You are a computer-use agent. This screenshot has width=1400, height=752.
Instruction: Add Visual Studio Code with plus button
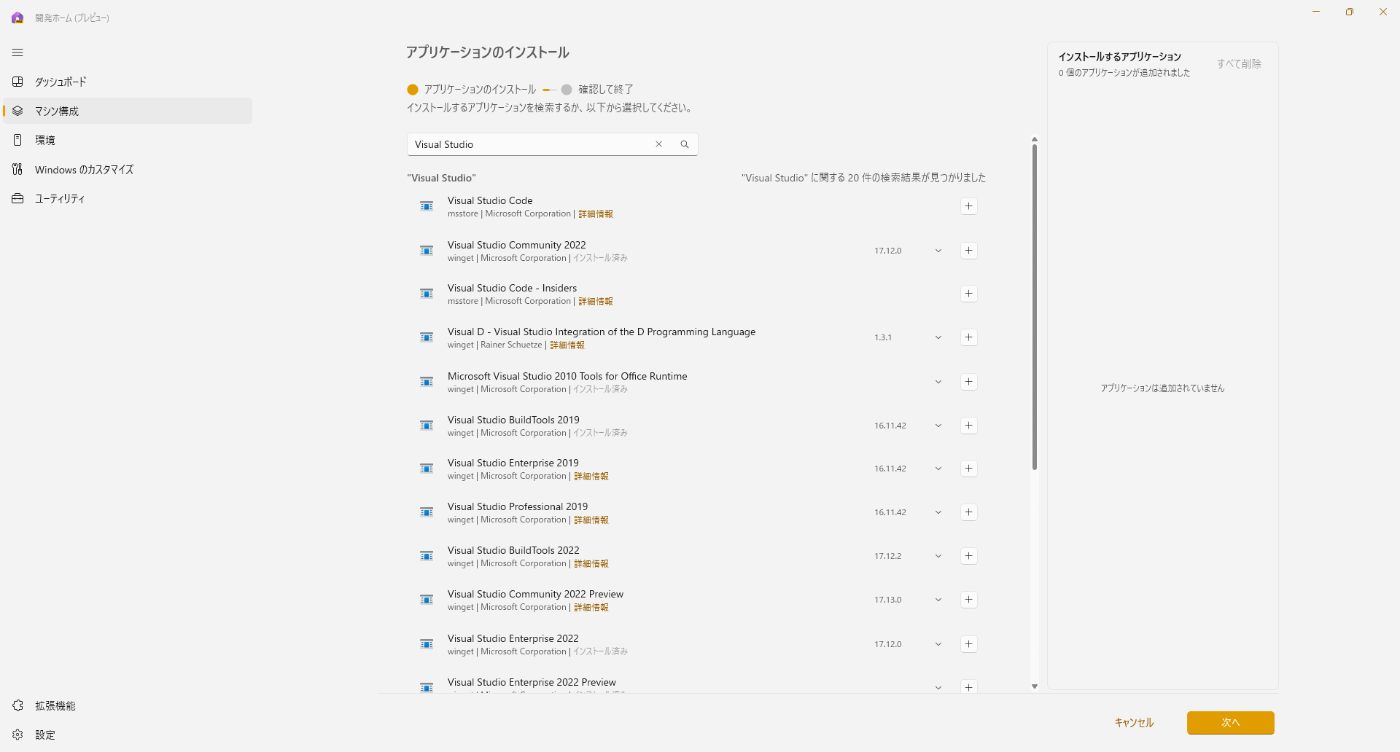968,206
